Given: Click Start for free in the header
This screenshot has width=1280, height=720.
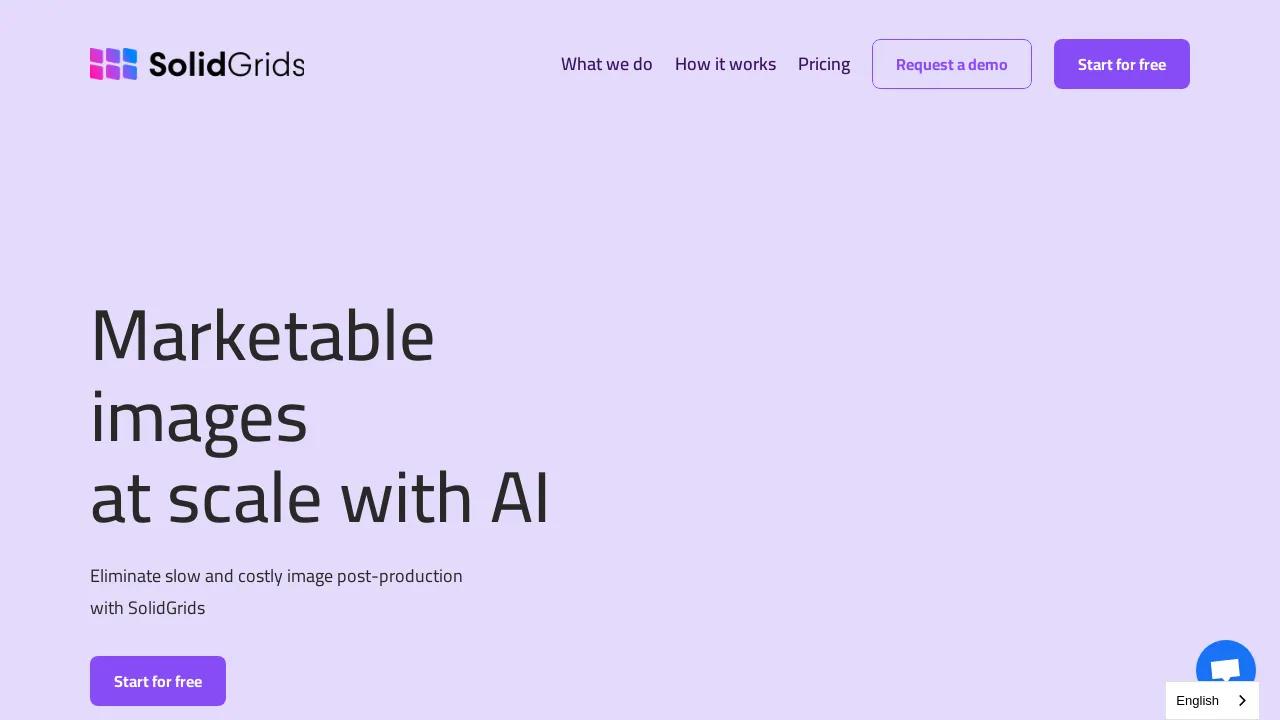Looking at the screenshot, I should 1121,64.
